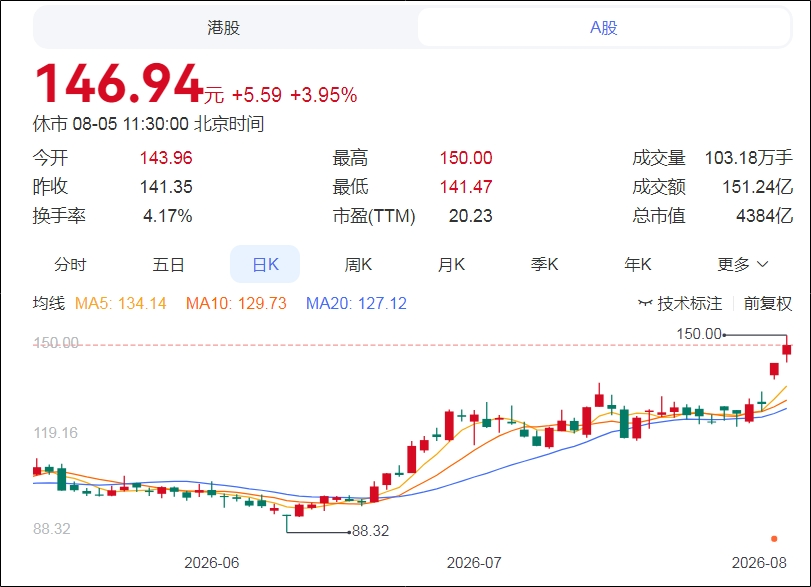Click the 最低 value 141.47
The image size is (811, 587).
tap(466, 187)
